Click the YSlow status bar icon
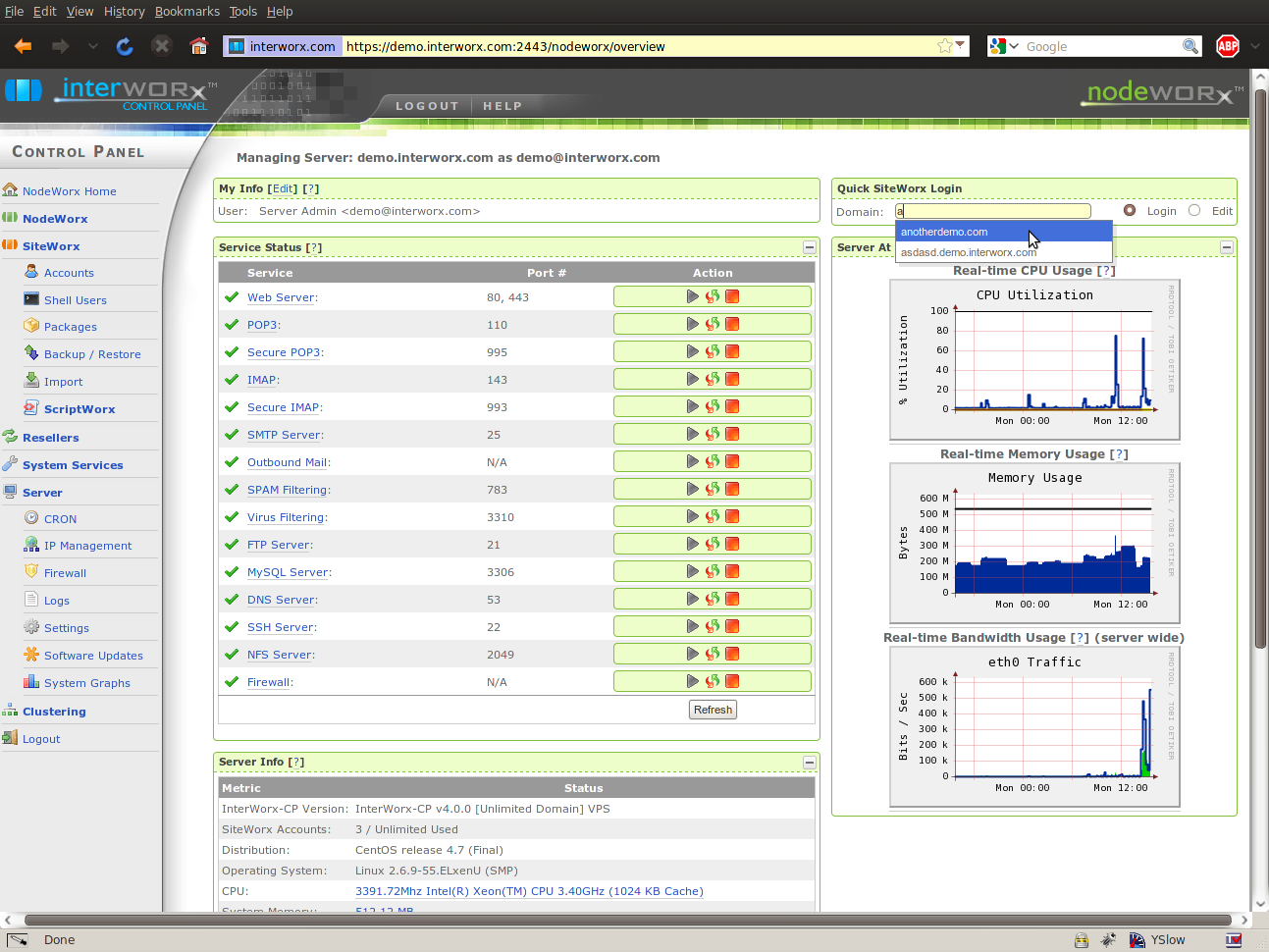 pos(1137,940)
